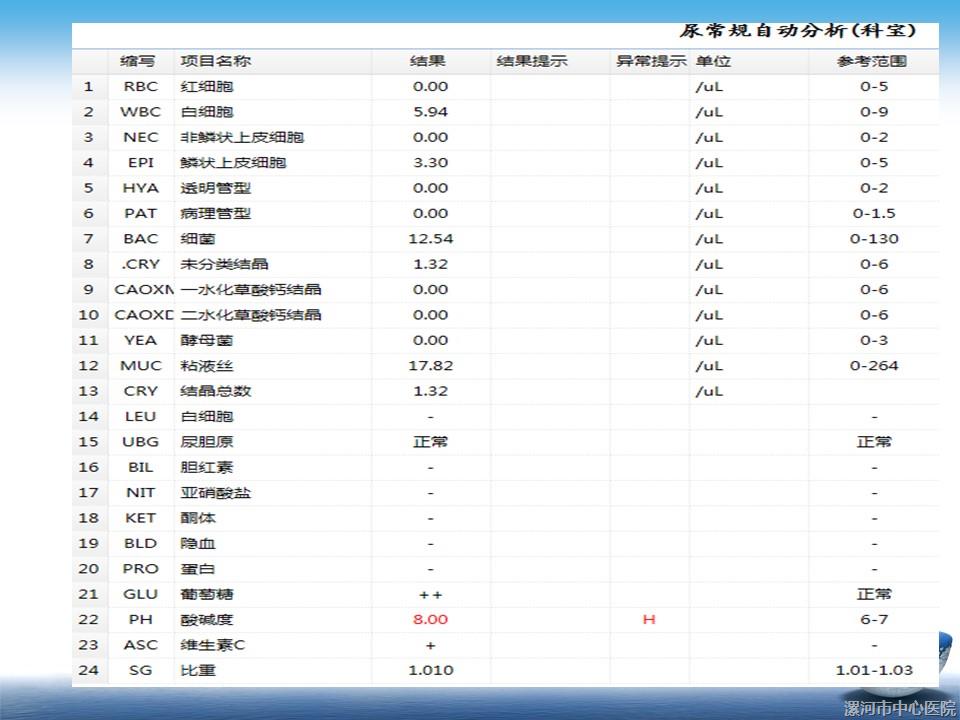Click the 参考范围 column header
960x720 pixels.
tap(873, 61)
